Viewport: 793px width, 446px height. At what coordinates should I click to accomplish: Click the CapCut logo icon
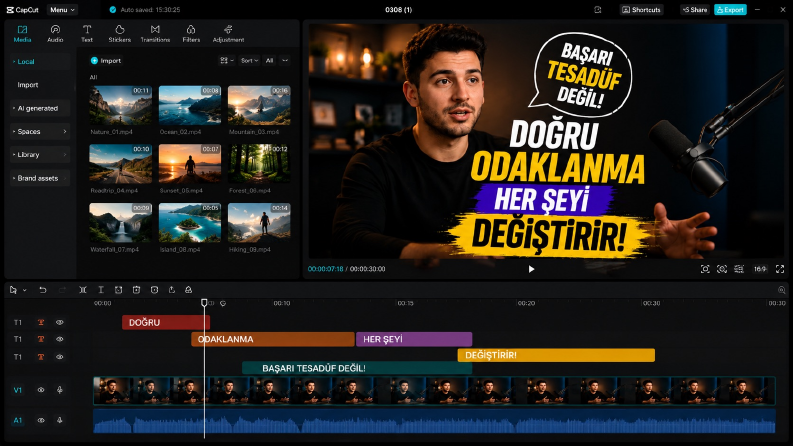(10, 10)
